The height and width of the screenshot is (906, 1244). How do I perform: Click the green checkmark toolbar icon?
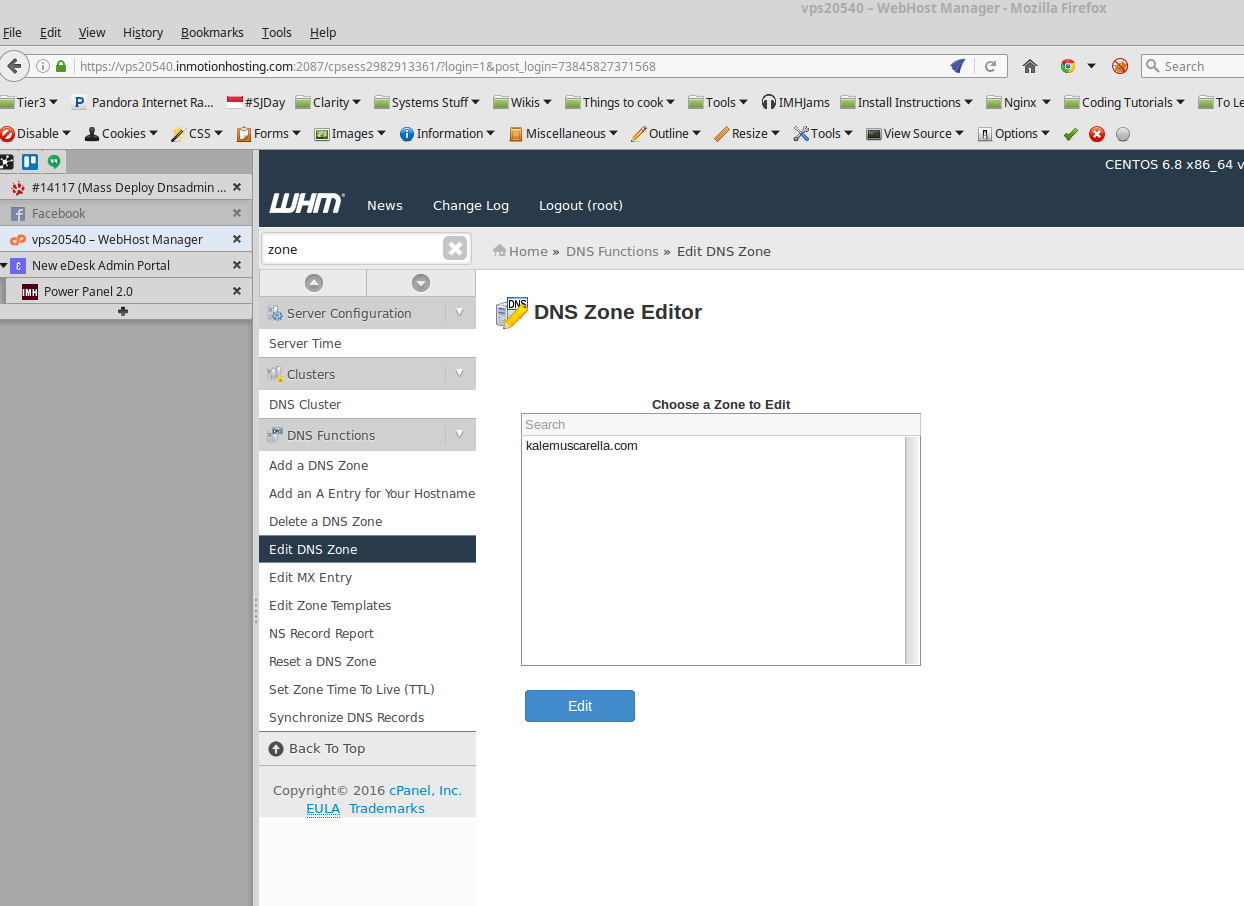(x=1070, y=134)
